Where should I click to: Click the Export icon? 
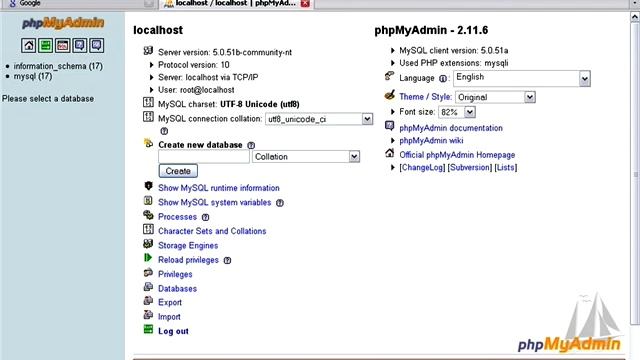pos(148,301)
